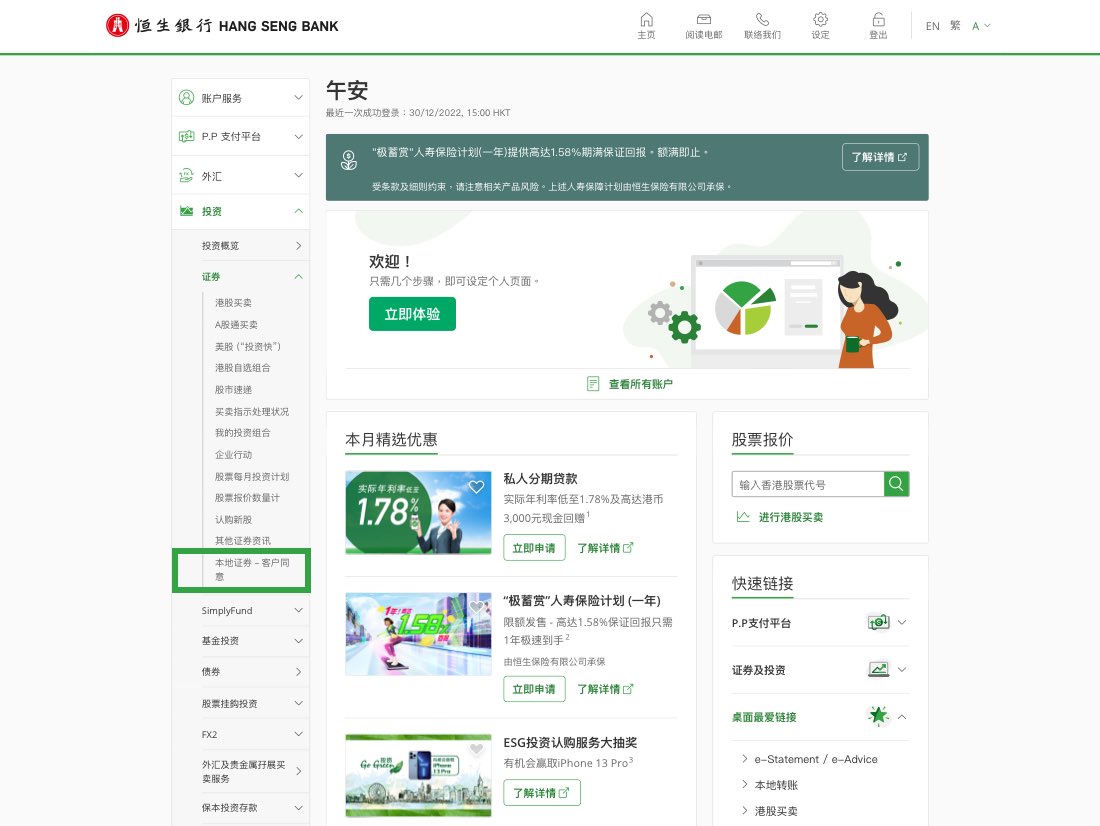Favorite the 私人分期贷款 offer heart
This screenshot has width=1100, height=826.
pyautogui.click(x=476, y=487)
